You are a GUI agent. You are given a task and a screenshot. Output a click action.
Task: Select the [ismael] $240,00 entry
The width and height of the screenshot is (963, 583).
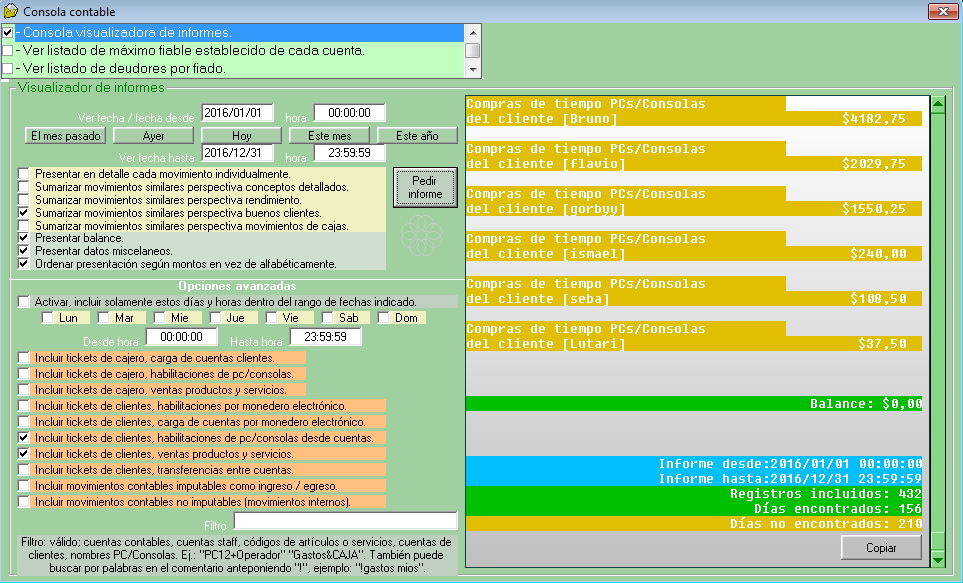pyautogui.click(x=694, y=246)
